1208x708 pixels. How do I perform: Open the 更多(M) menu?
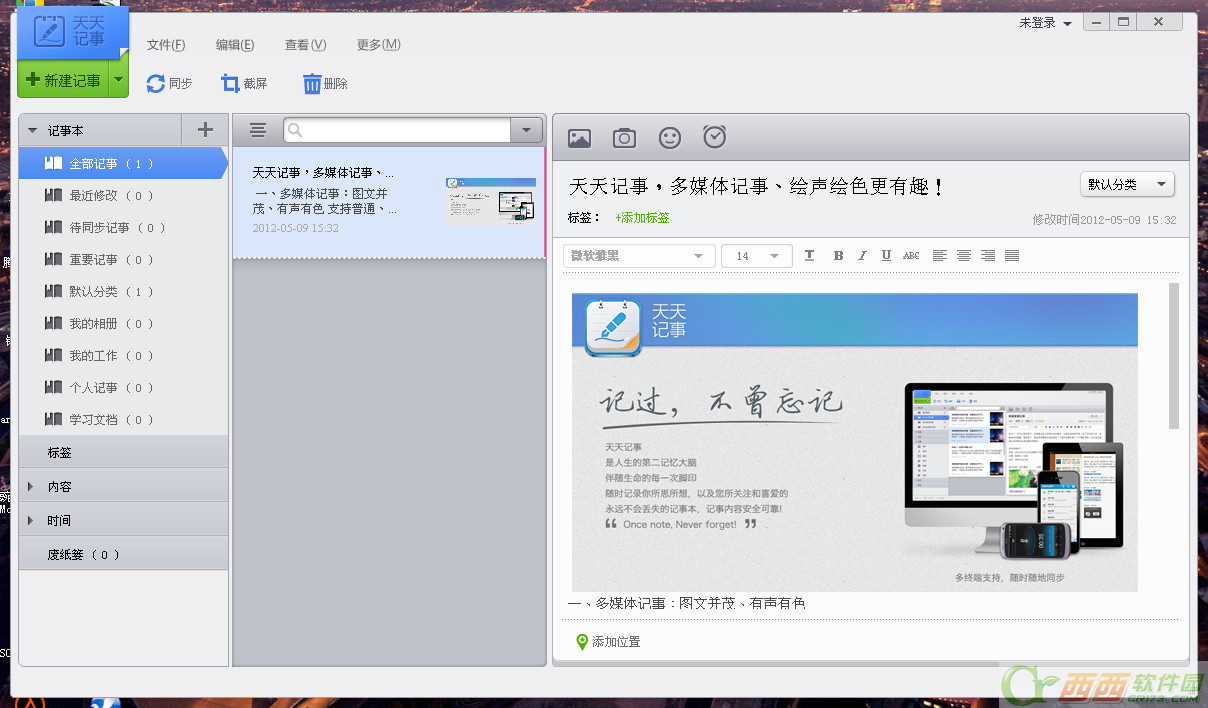(378, 45)
